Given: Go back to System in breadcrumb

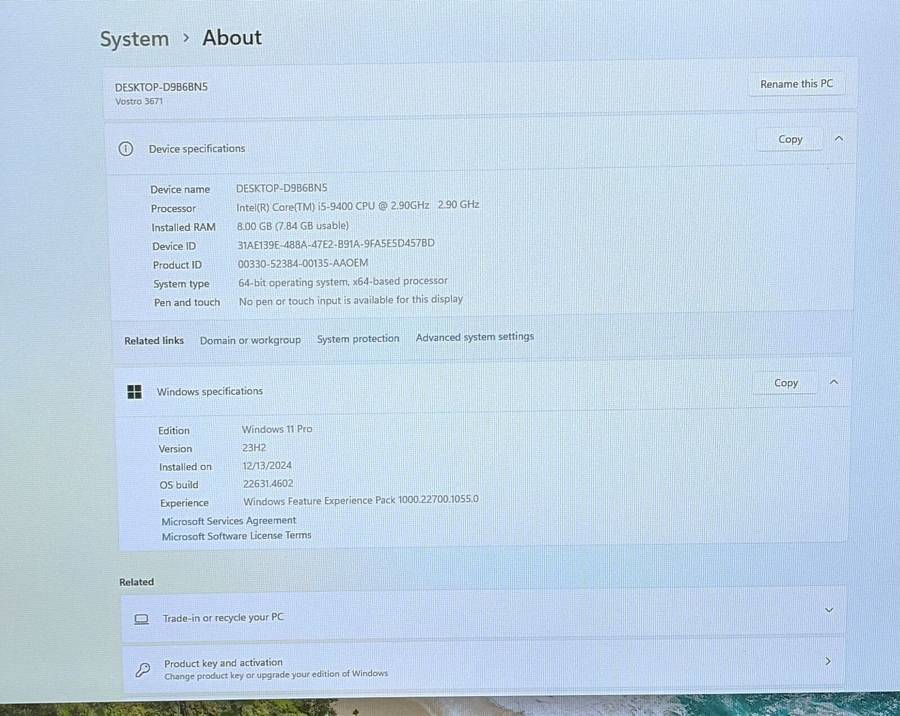Looking at the screenshot, I should 134,39.
